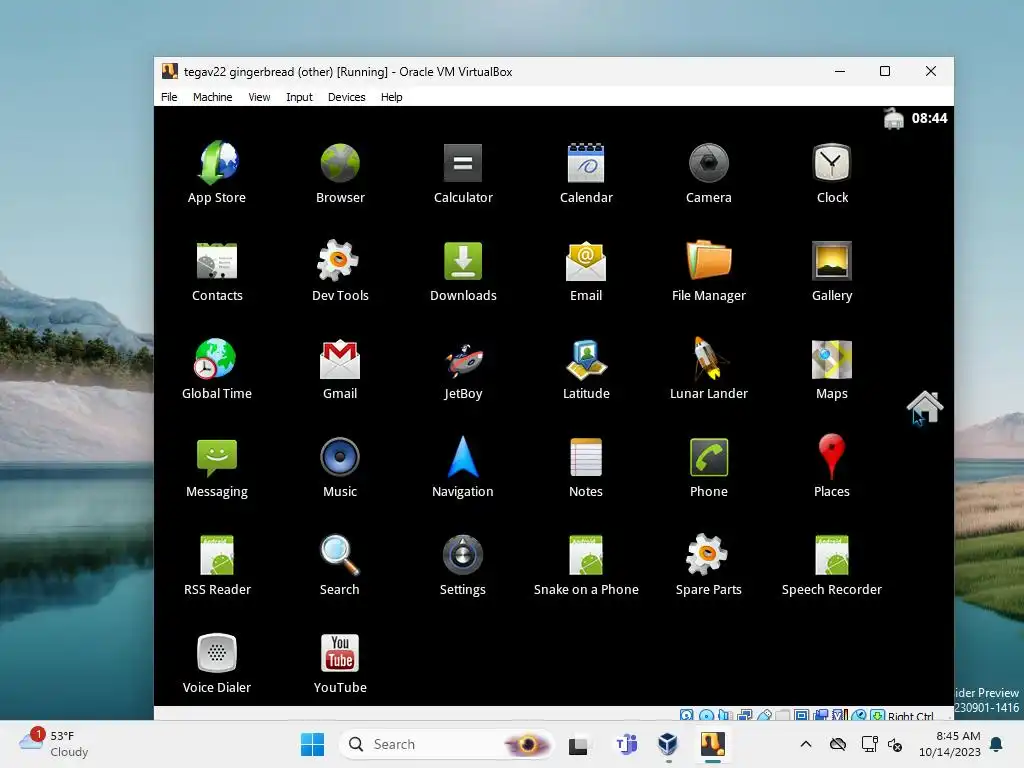This screenshot has width=1024, height=768.
Task: Click the Android status bar notification icon
Action: [893, 119]
